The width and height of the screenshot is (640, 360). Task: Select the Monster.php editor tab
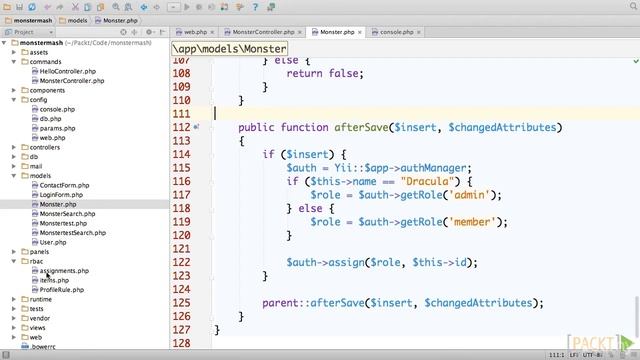point(337,32)
